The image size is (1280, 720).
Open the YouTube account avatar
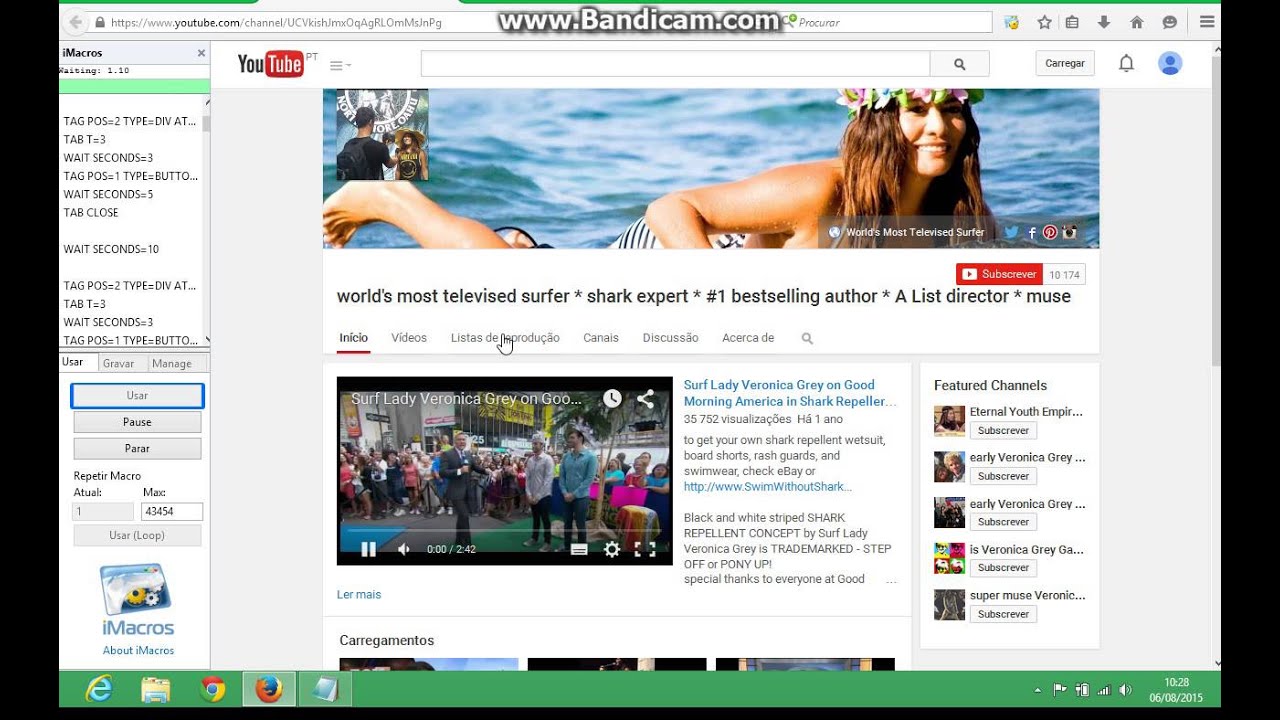(1170, 64)
